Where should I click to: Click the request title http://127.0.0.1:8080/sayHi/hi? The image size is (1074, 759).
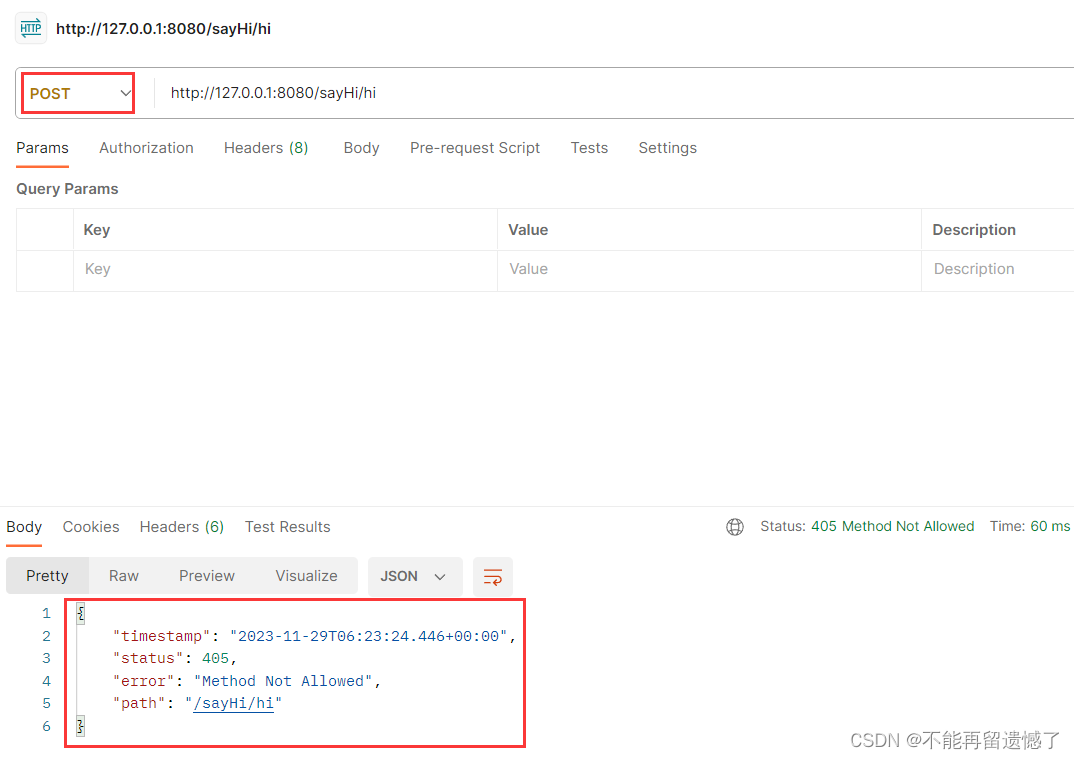[164, 29]
